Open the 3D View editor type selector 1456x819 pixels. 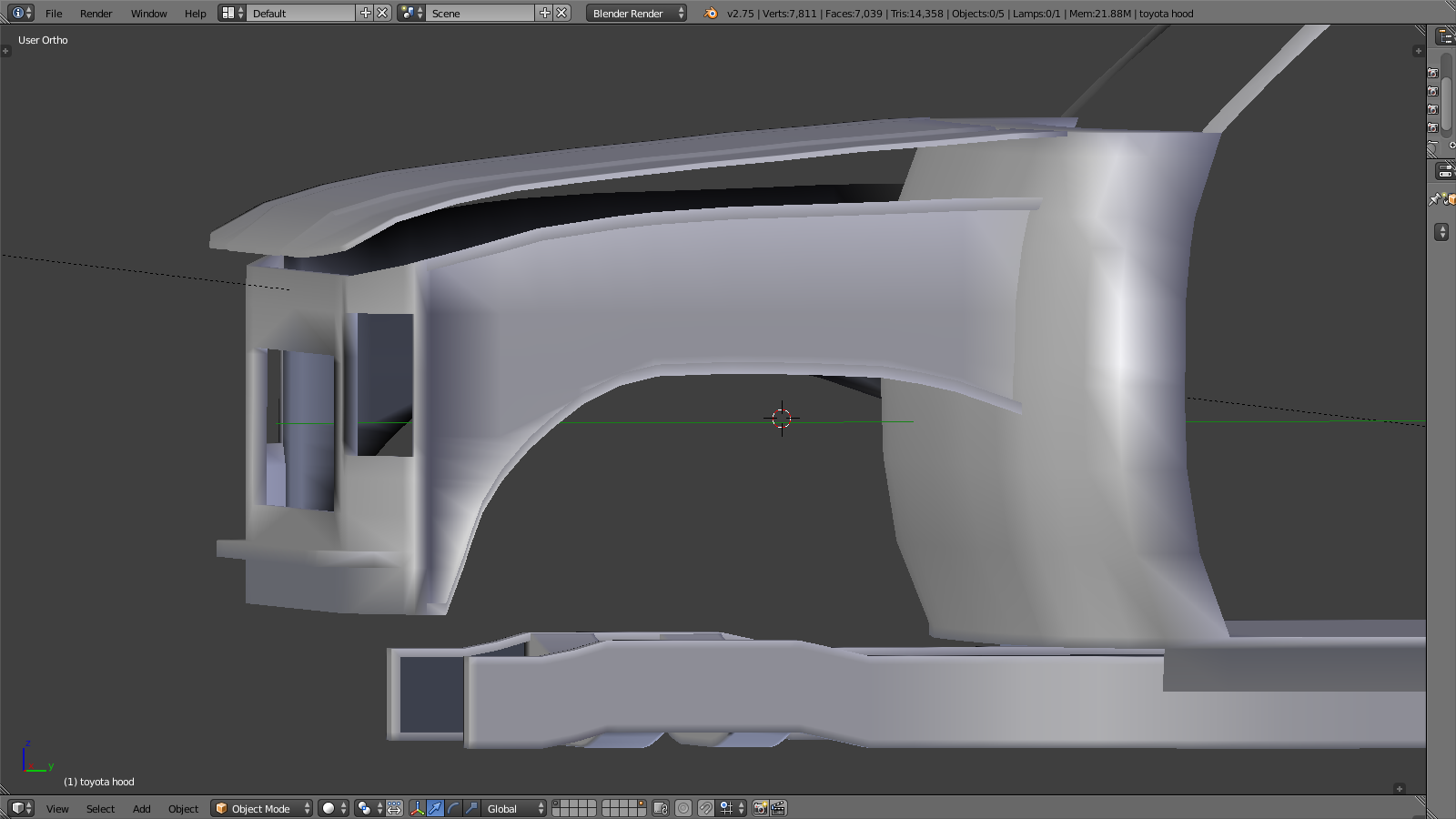pos(21,808)
